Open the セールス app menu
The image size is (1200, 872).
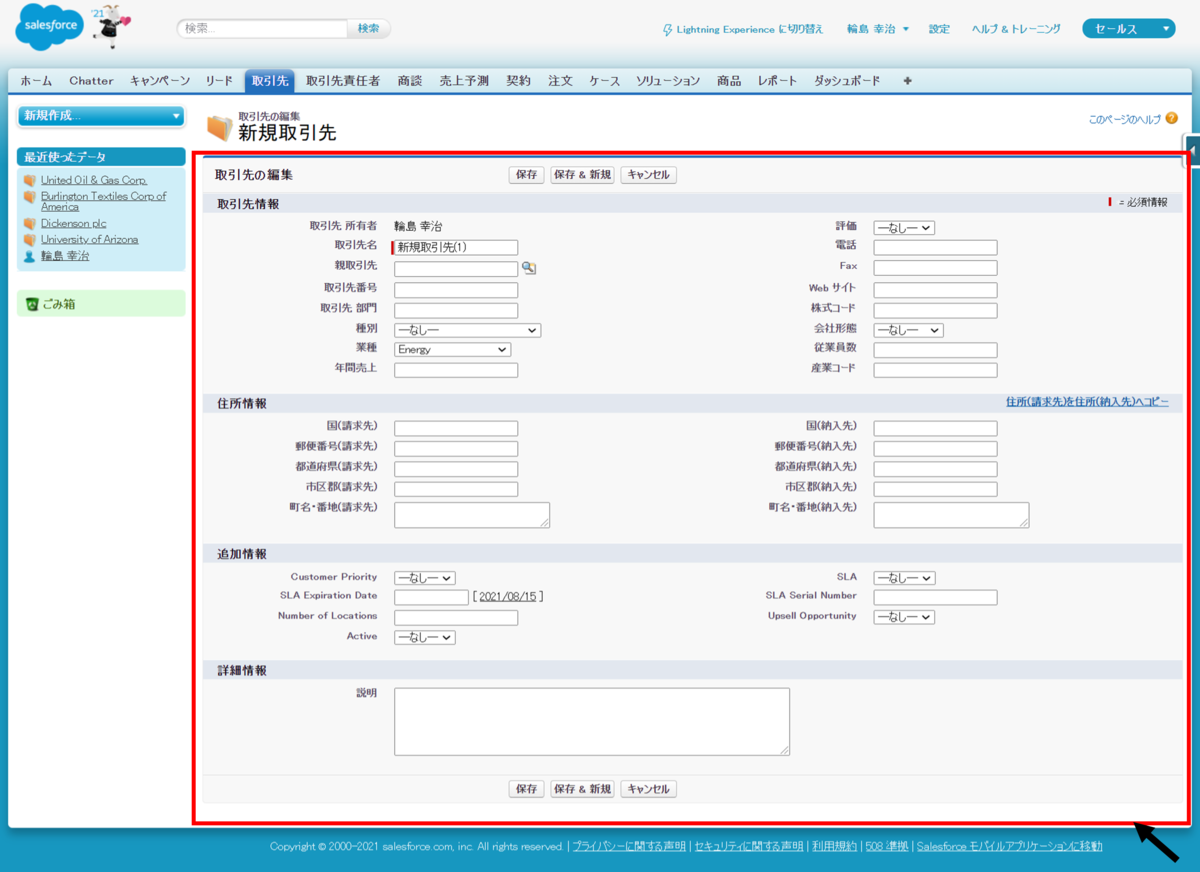point(1128,29)
